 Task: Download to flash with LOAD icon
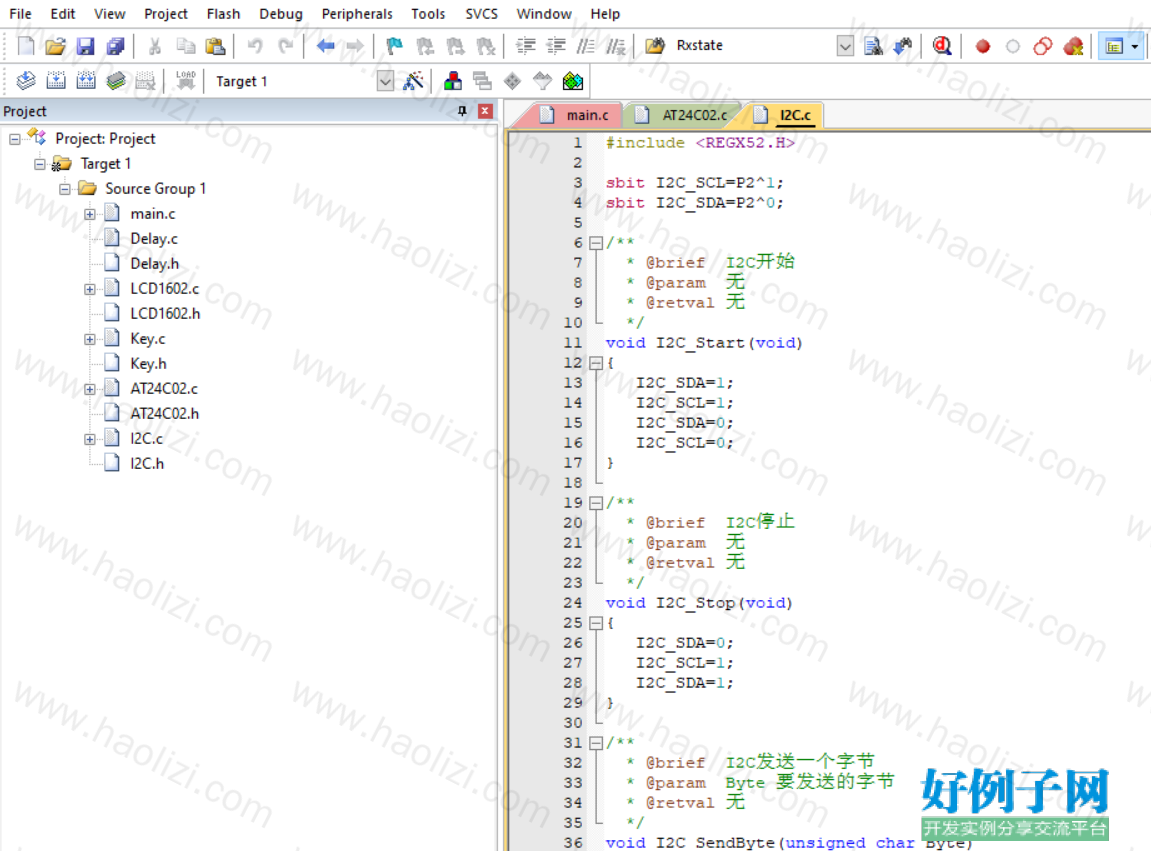pos(186,81)
